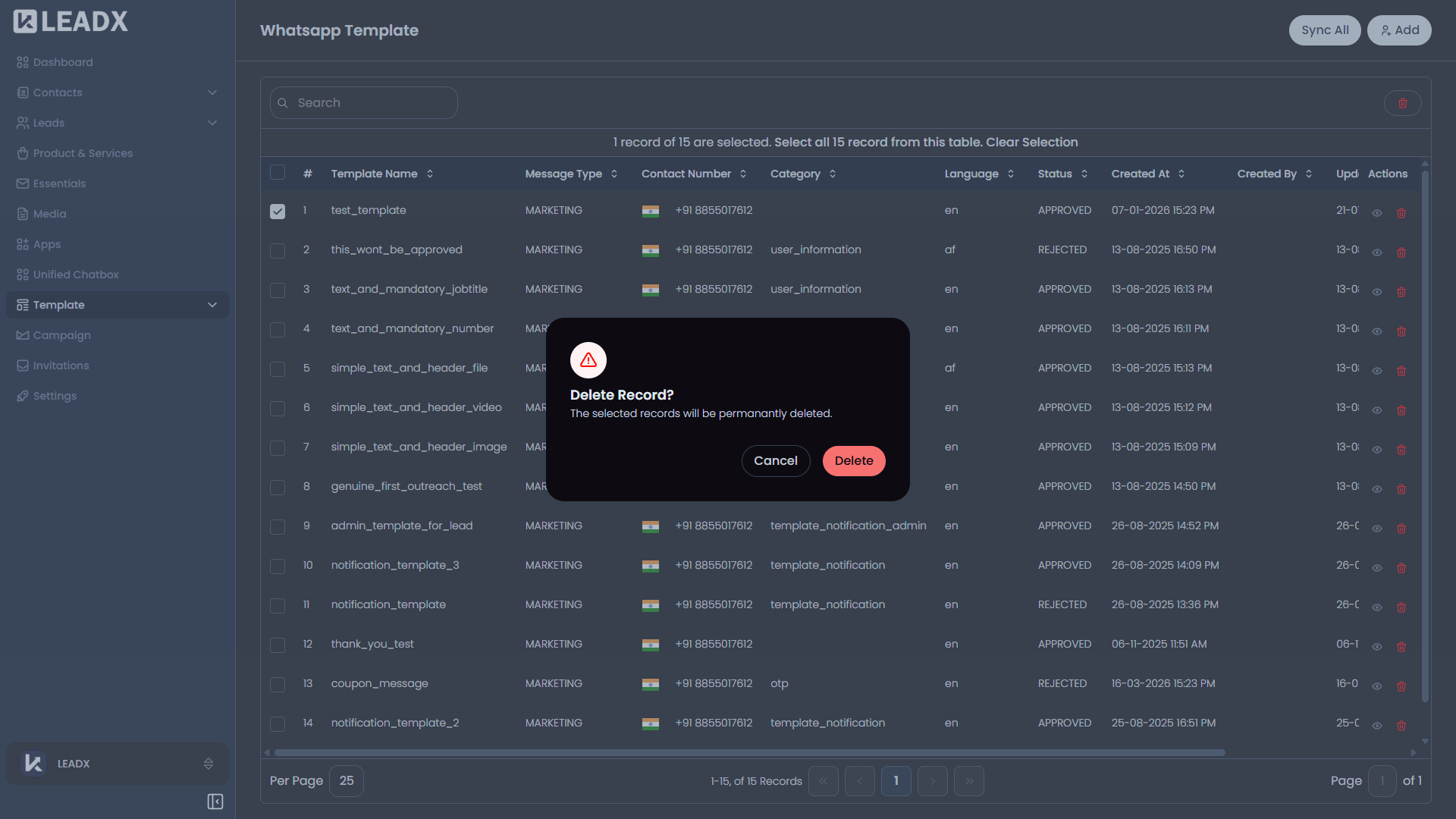
Task: Click the view eye icon for thank_you_test
Action: pyautogui.click(x=1377, y=647)
